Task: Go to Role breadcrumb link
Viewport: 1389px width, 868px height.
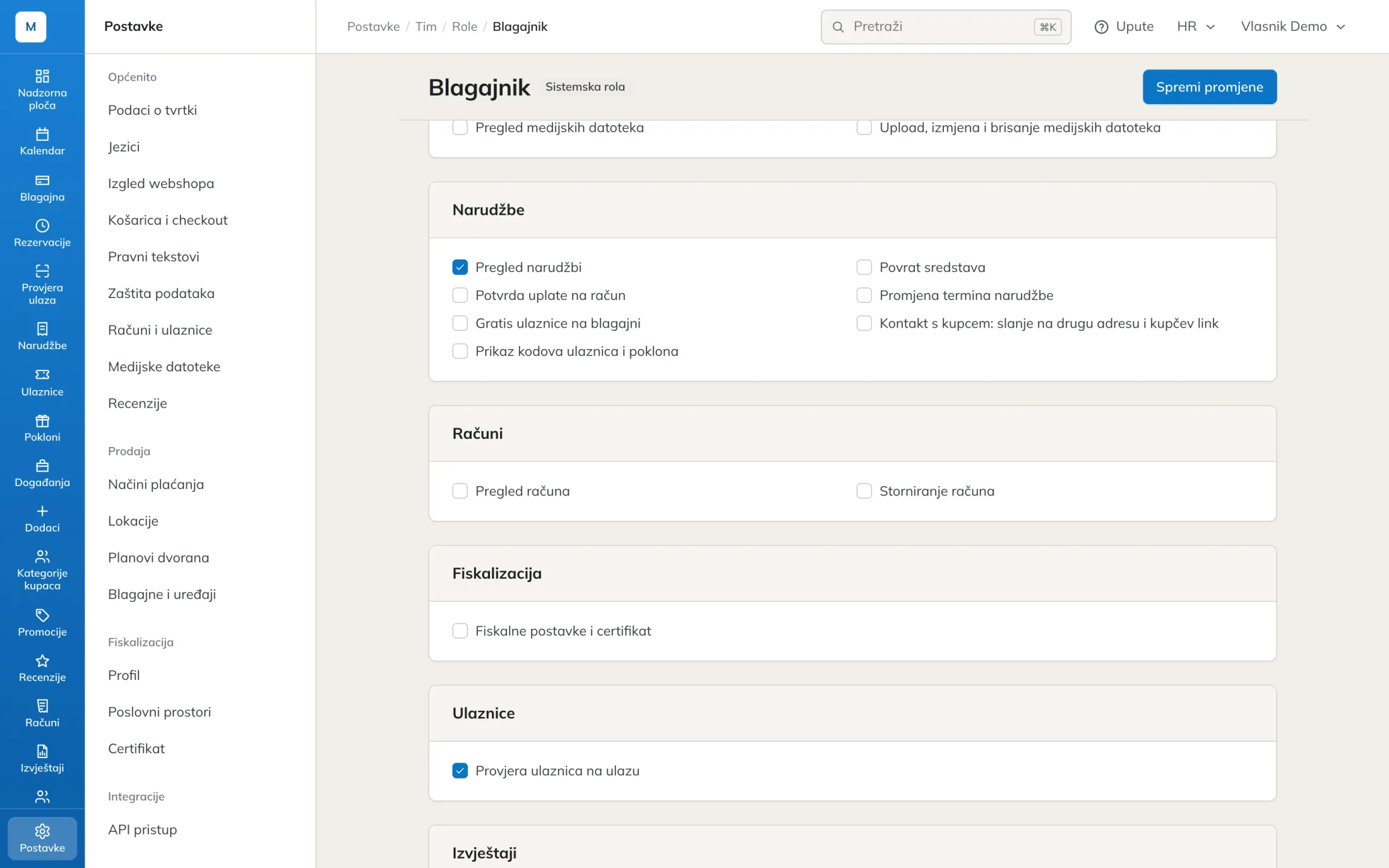Action: pos(464,27)
